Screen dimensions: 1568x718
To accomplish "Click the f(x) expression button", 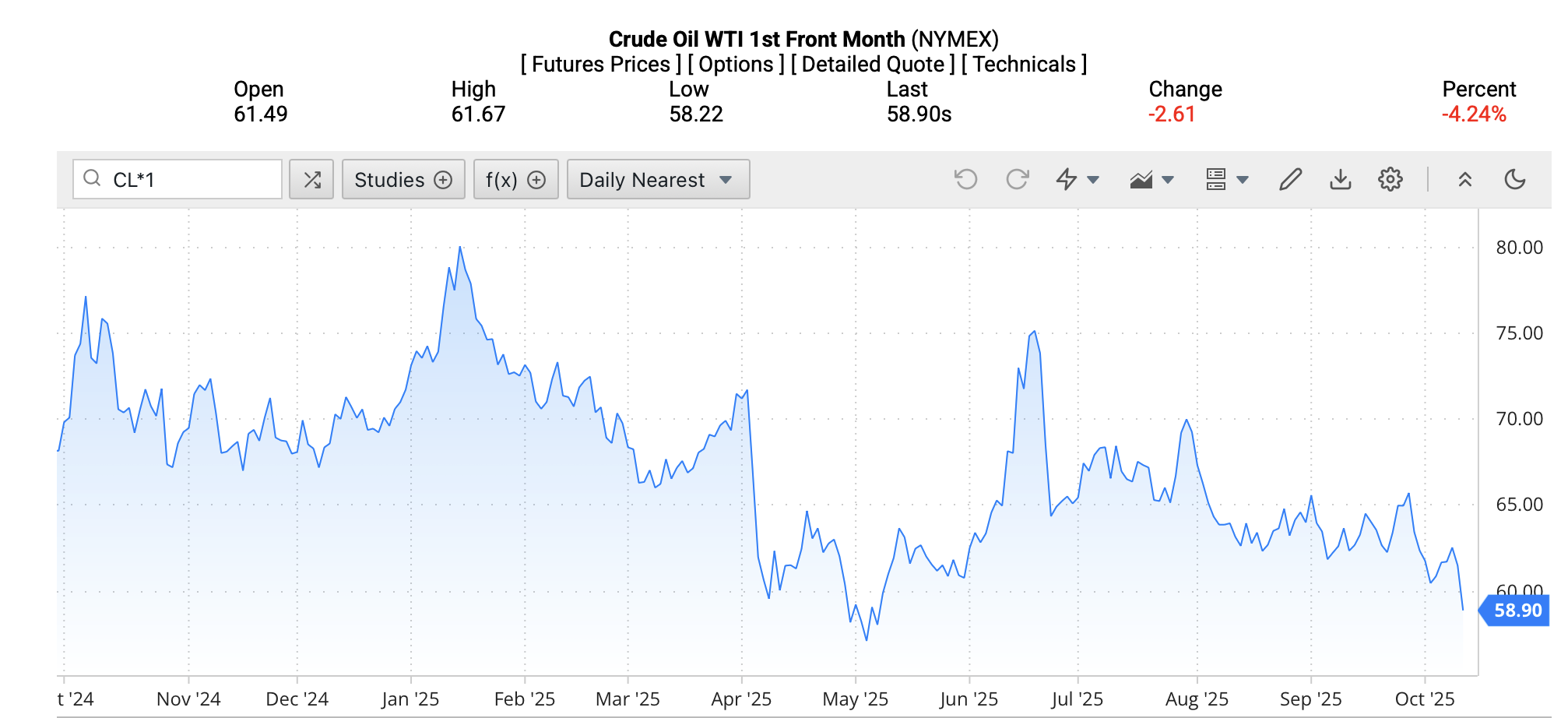I will click(515, 180).
